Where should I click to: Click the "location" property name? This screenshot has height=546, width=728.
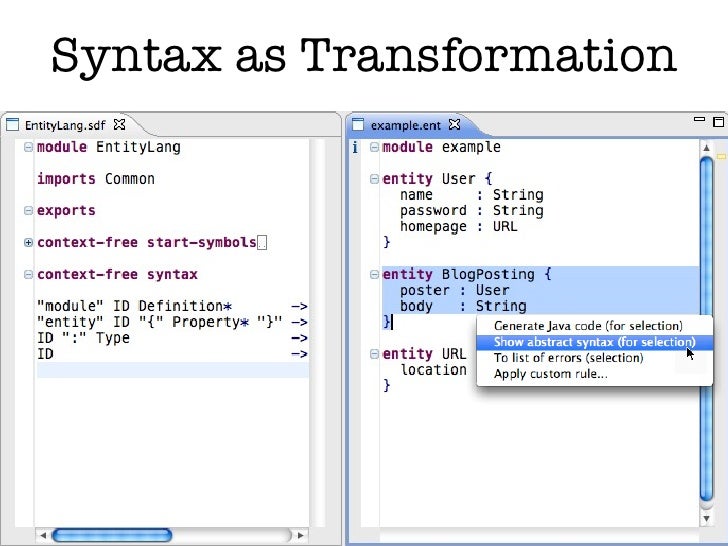pos(434,370)
